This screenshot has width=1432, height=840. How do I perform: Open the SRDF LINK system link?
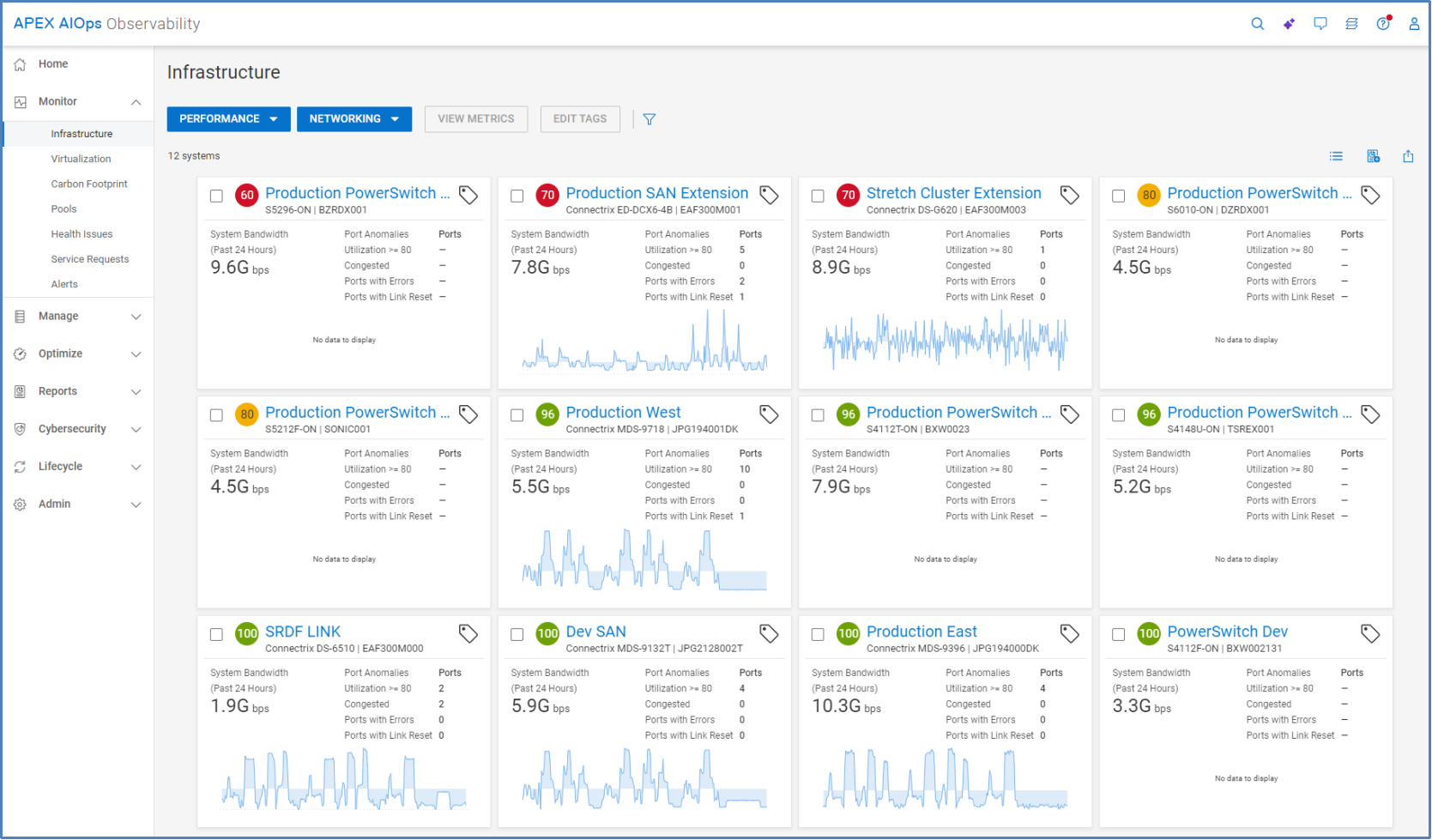(303, 632)
